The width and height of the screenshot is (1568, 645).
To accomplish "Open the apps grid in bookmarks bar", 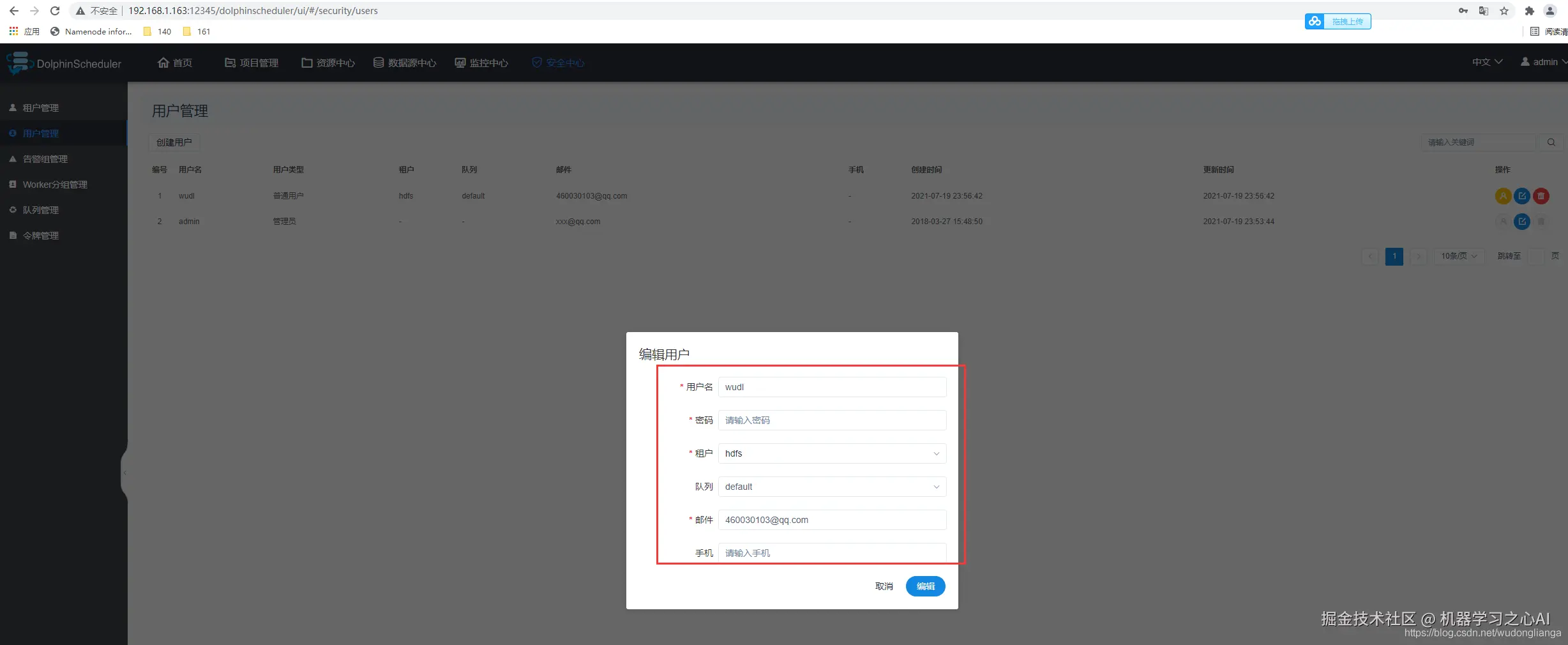I will point(24,31).
